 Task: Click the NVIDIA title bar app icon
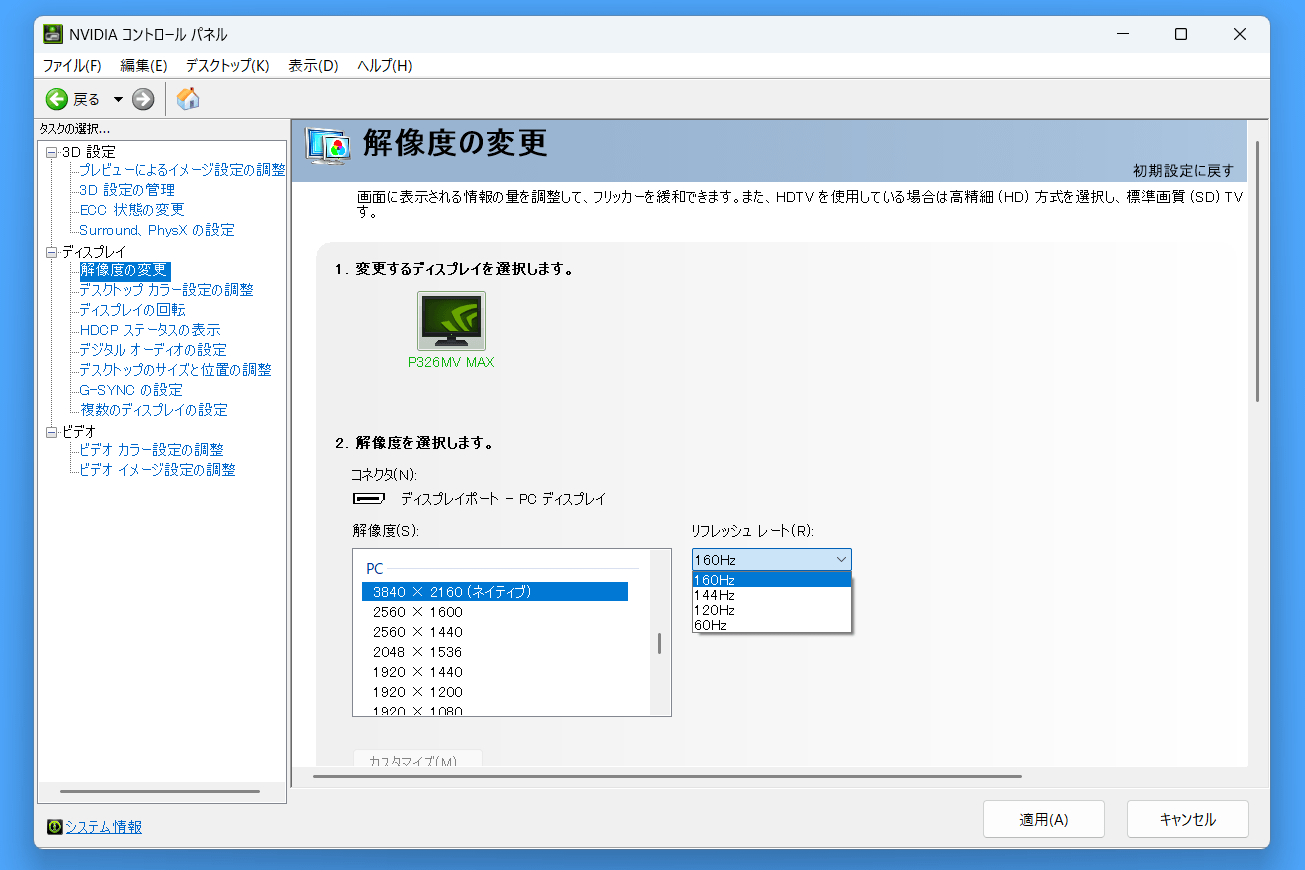tap(53, 34)
